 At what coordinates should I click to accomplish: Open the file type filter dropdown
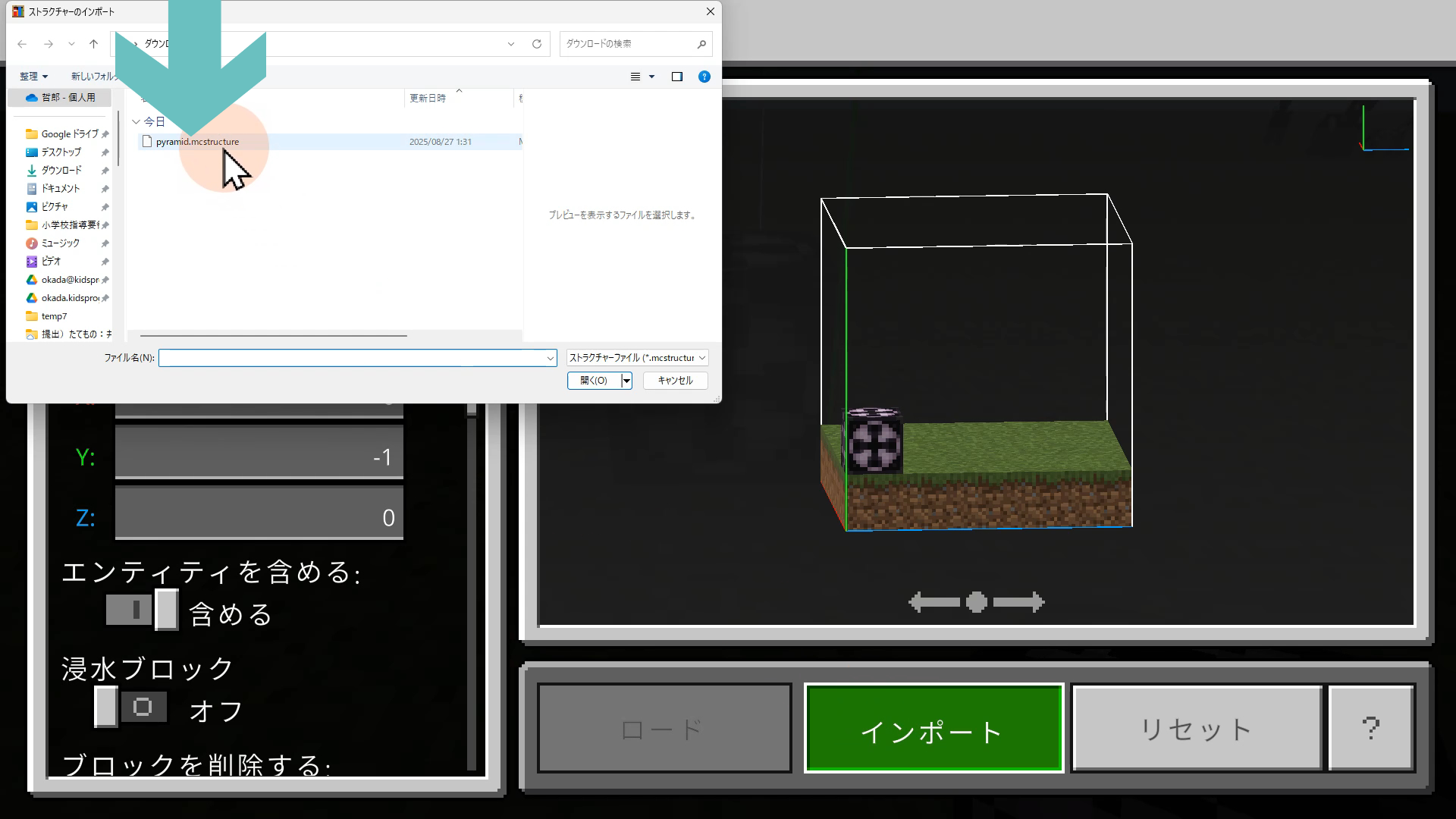638,358
